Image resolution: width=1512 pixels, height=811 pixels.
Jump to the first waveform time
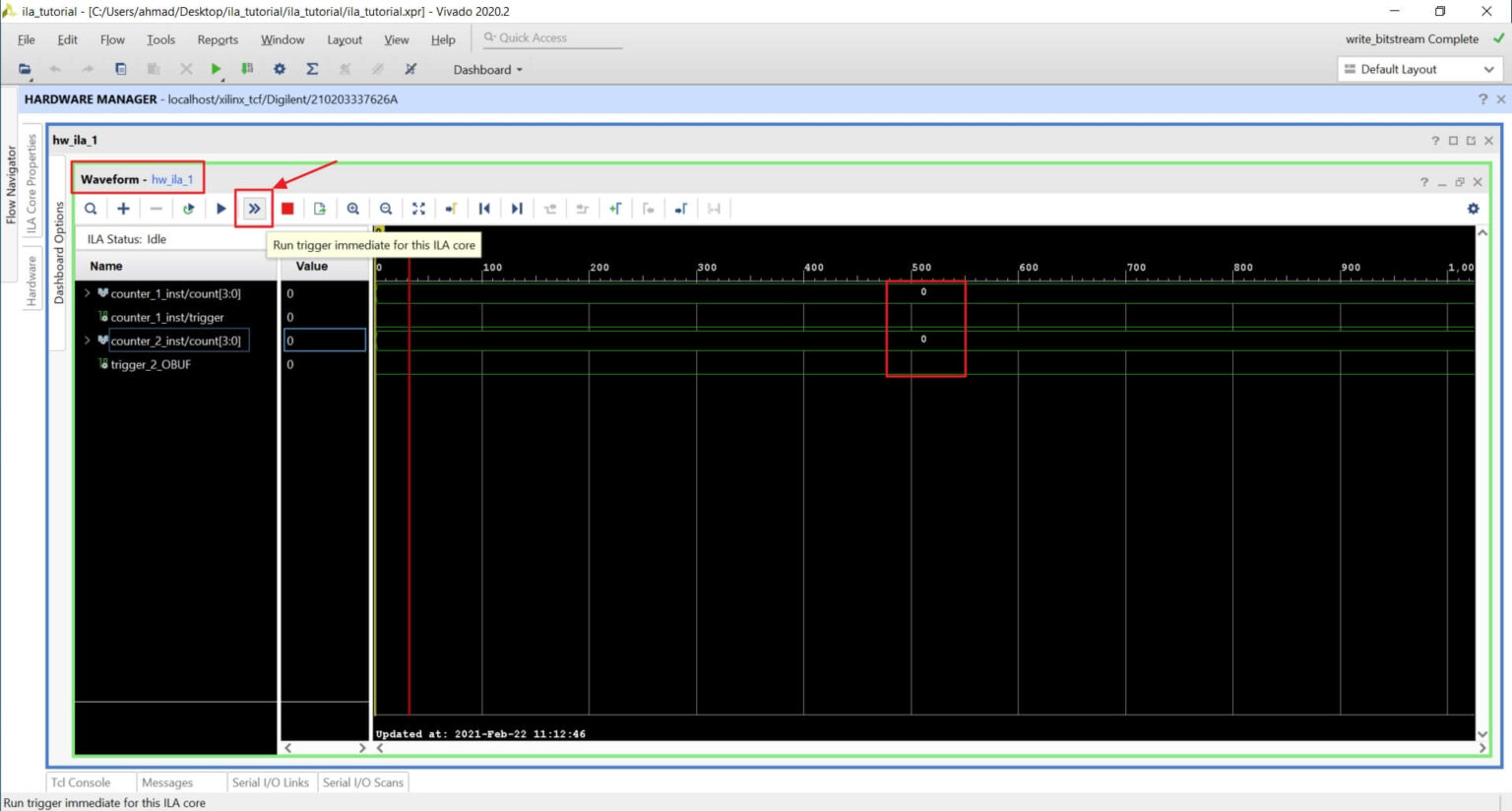[x=484, y=209]
